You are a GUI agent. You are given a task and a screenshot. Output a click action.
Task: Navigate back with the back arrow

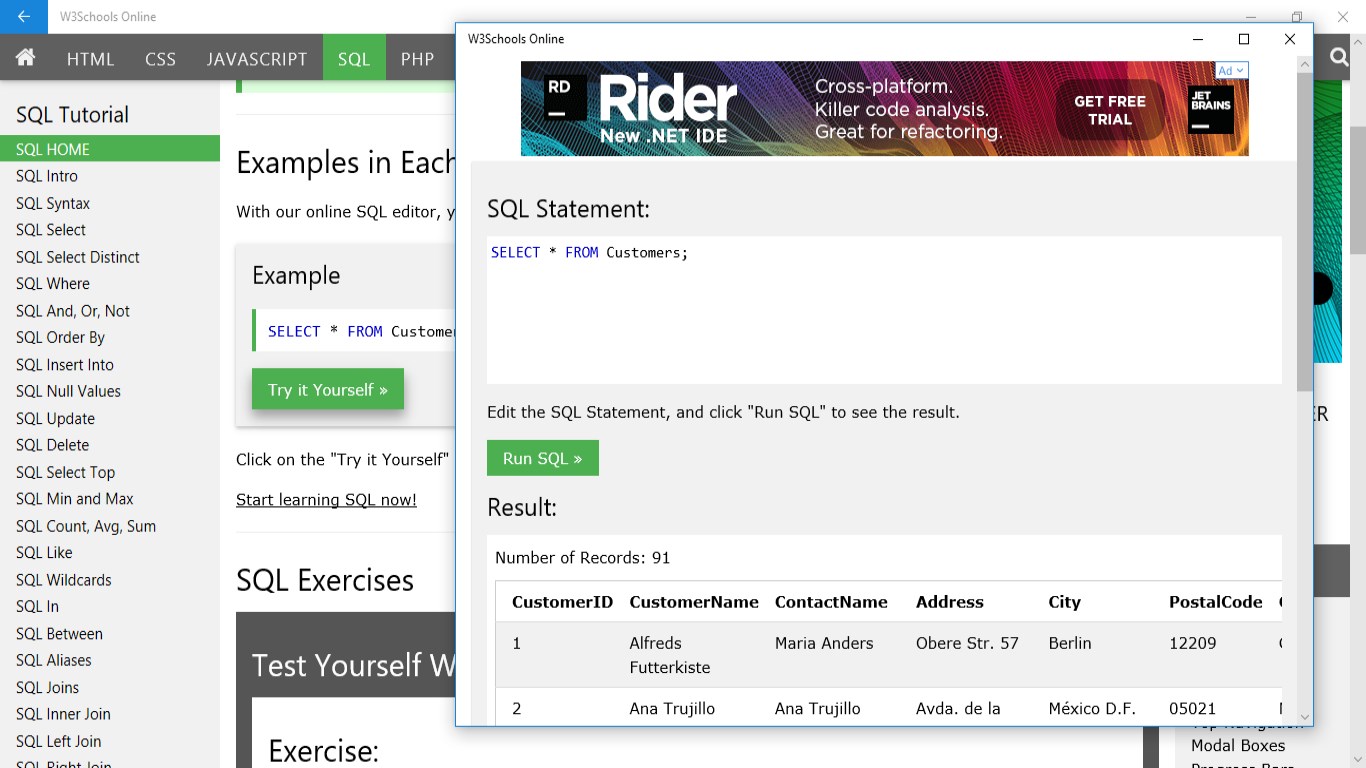[22, 17]
